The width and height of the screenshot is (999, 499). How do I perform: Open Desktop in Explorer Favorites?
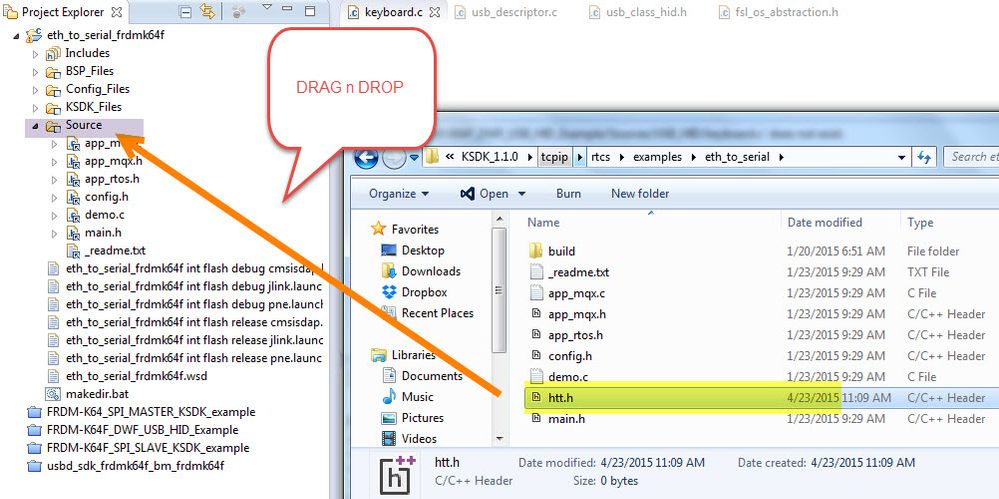(422, 250)
